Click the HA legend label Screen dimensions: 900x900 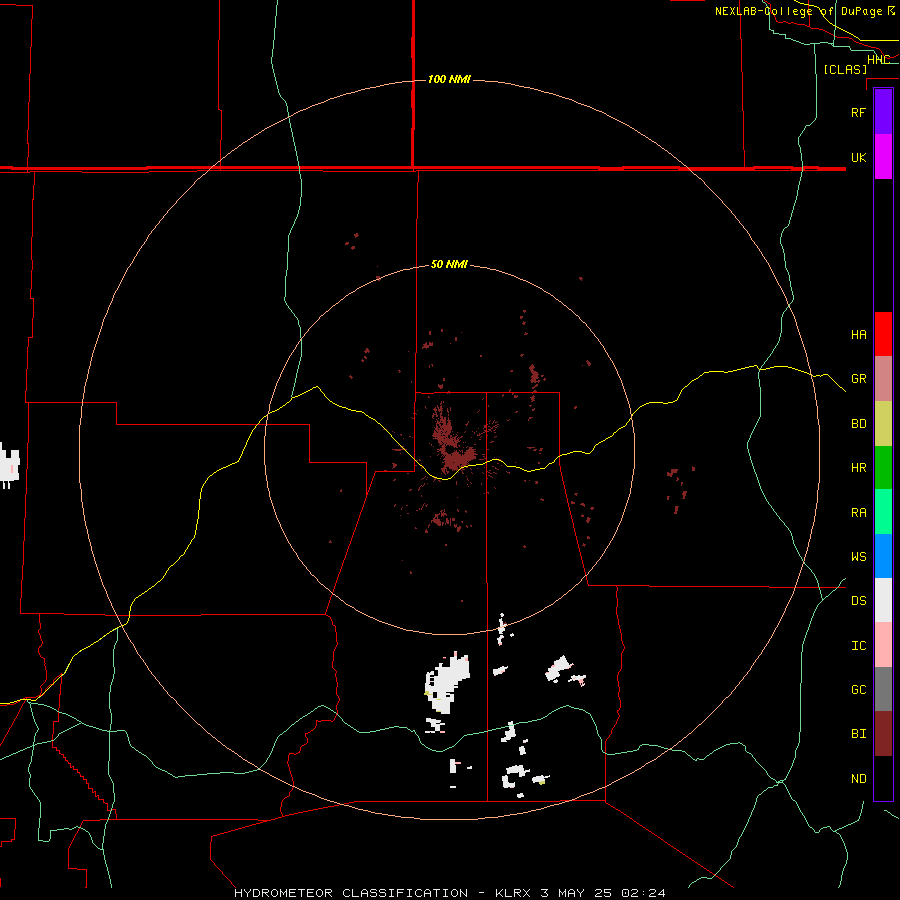point(859,334)
